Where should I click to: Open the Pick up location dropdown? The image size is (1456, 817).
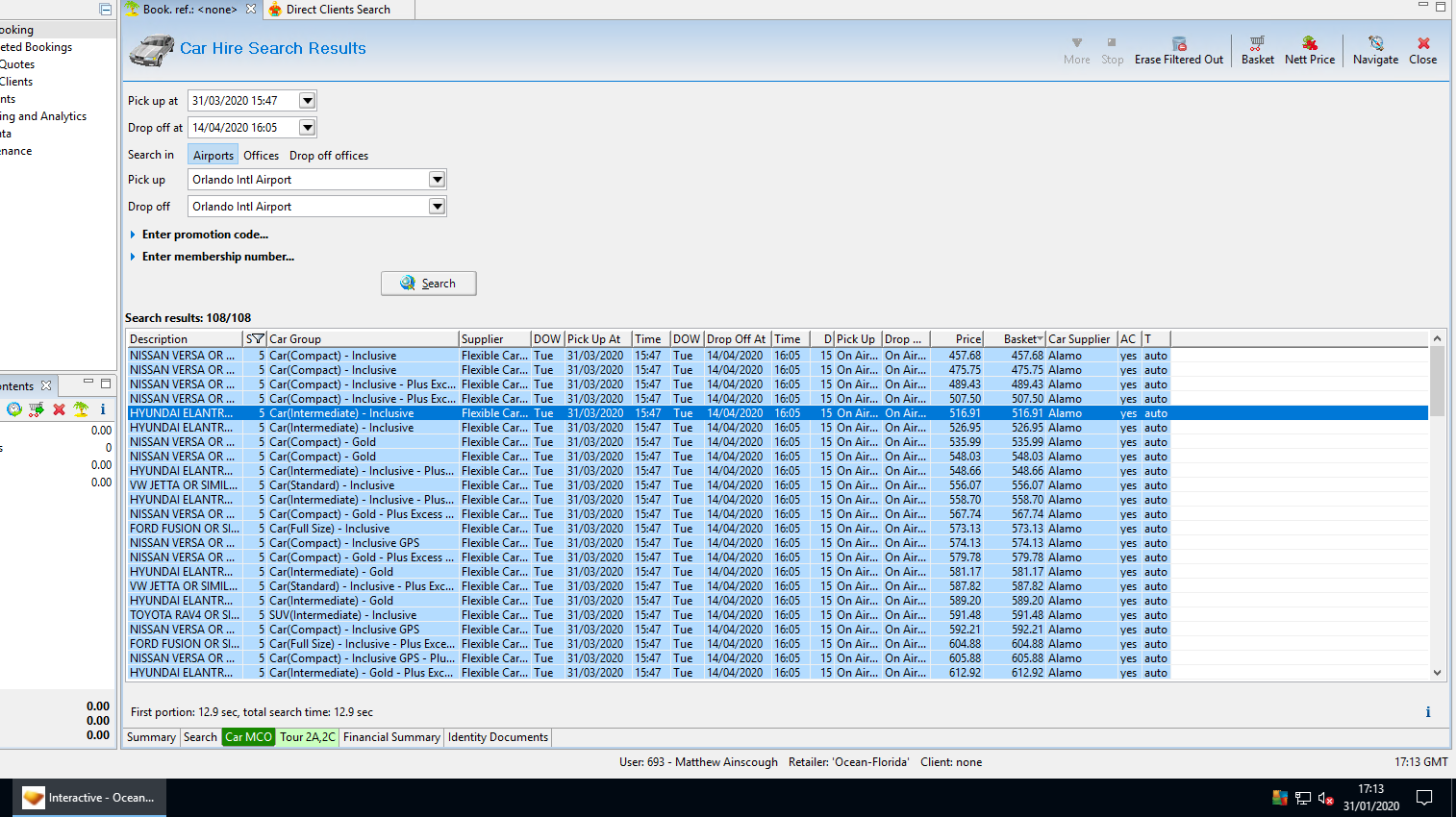(437, 180)
